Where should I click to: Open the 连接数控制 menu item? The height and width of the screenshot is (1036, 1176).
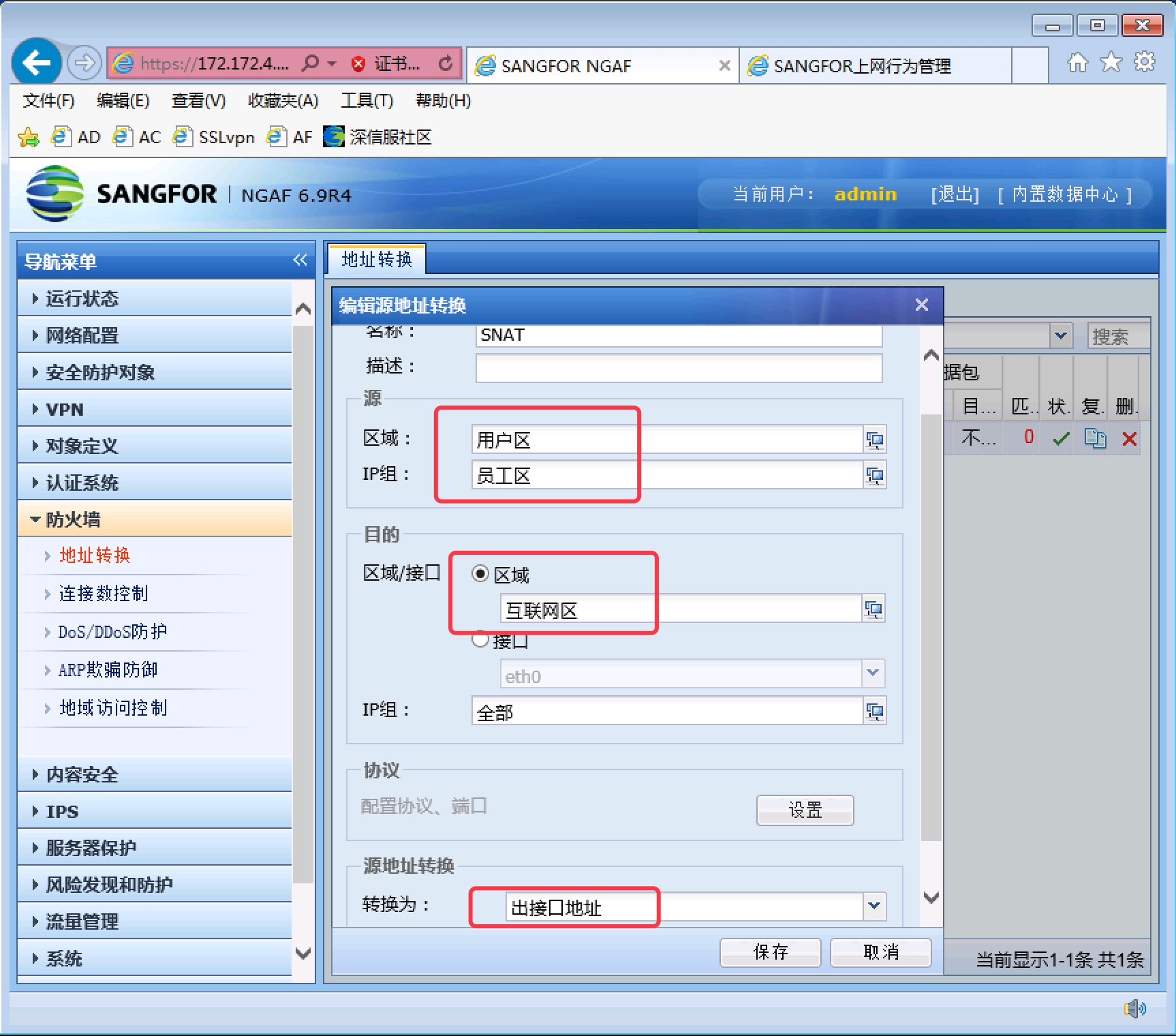[x=104, y=593]
